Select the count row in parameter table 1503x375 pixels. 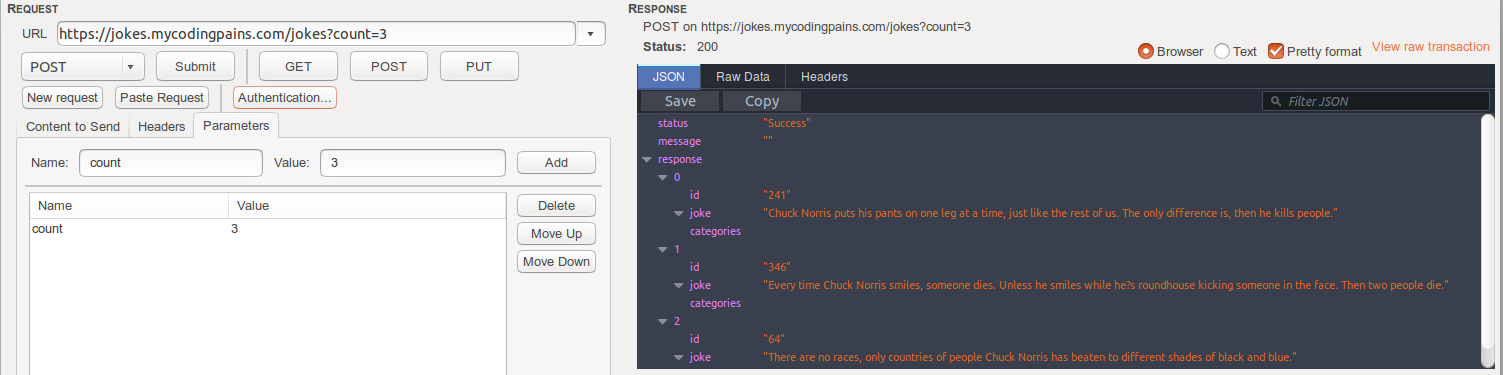click(x=267, y=229)
